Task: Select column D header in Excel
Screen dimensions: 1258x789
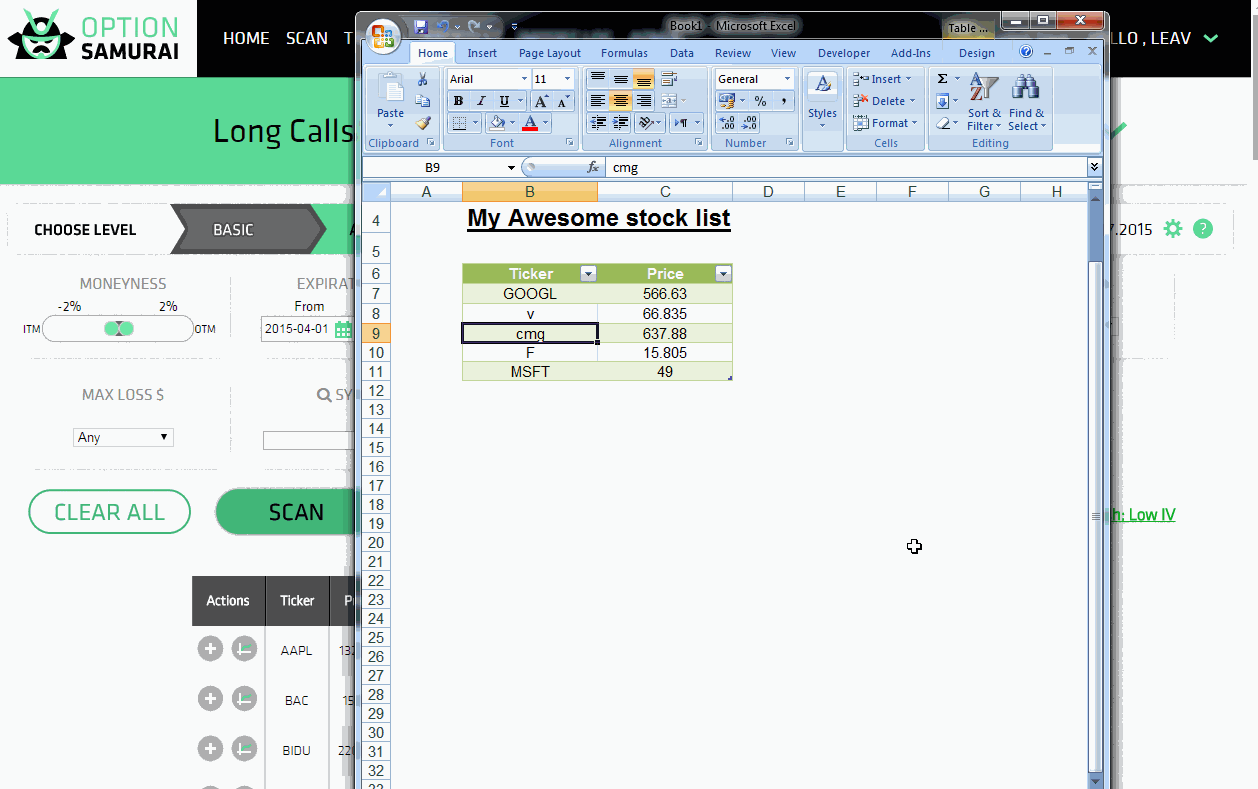Action: click(768, 192)
